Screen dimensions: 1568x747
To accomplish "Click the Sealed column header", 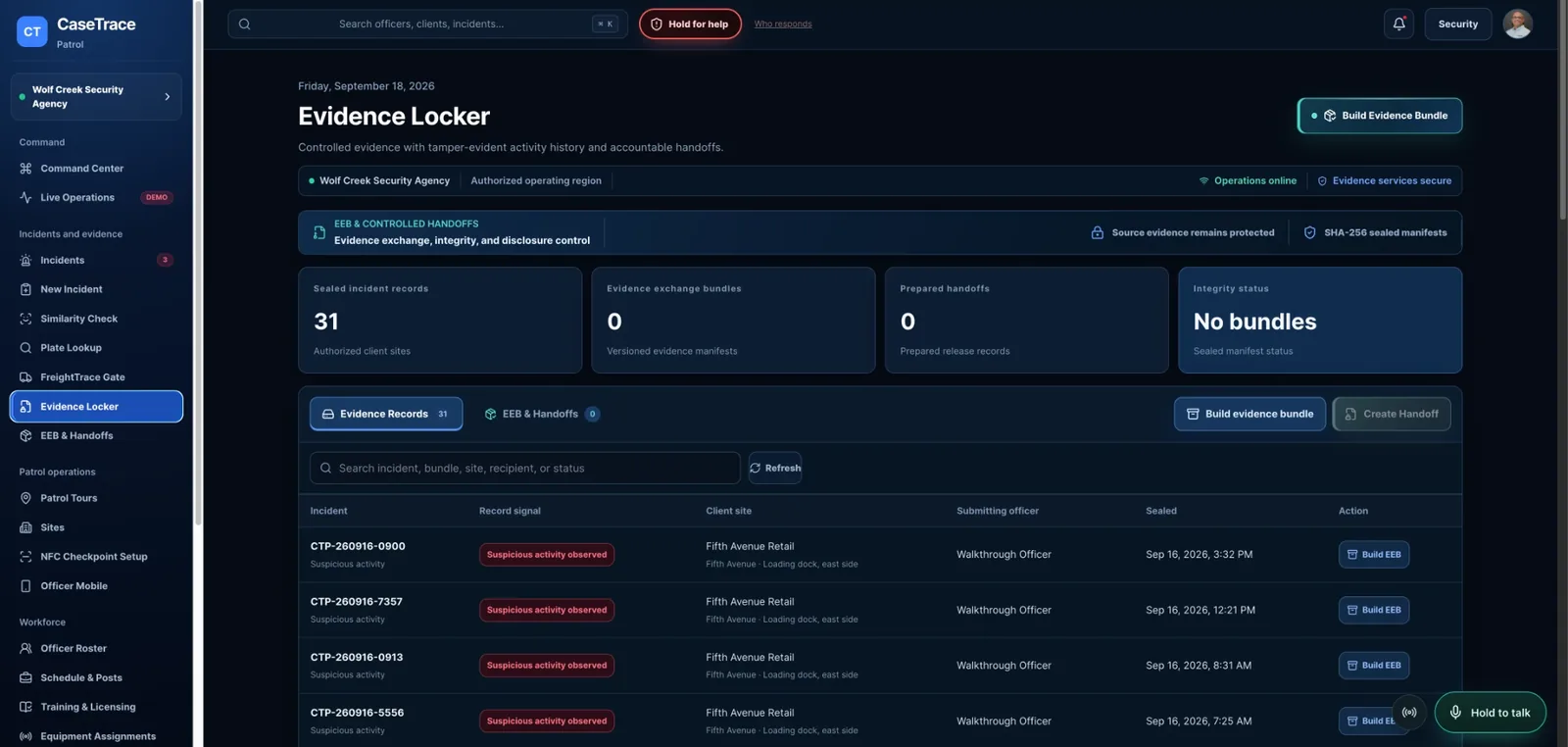I will pyautogui.click(x=1161, y=511).
